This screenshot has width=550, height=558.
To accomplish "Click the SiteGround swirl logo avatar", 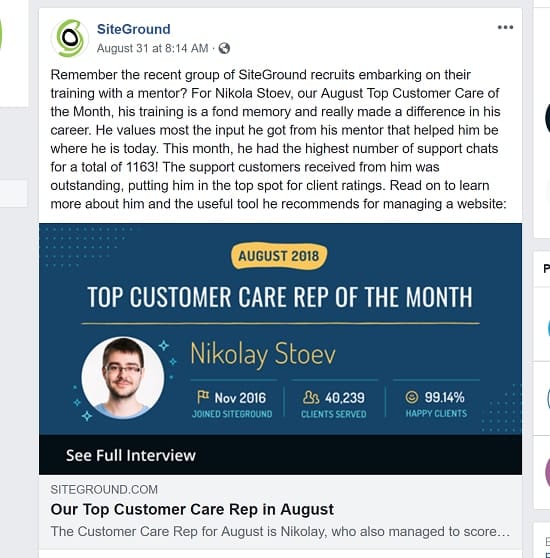I will [69, 38].
